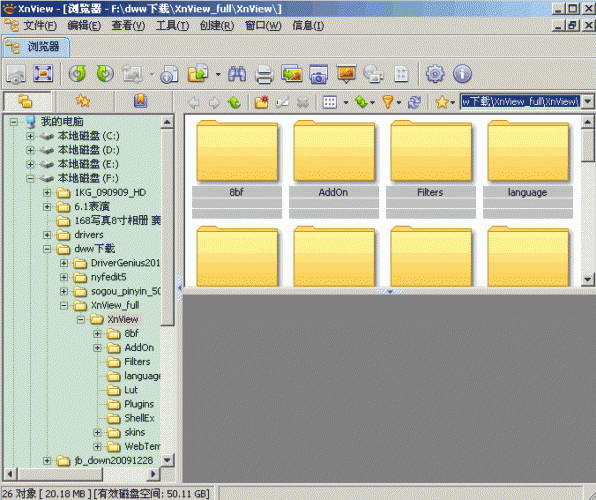This screenshot has width=596, height=500.
Task: Click the blue info about icon
Action: (x=462, y=74)
